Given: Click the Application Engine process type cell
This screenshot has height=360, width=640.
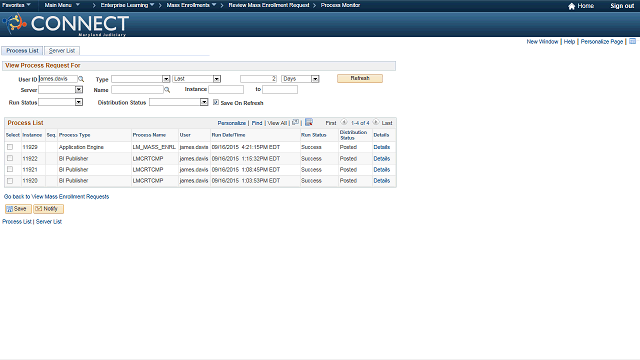Looking at the screenshot, I should [81, 147].
